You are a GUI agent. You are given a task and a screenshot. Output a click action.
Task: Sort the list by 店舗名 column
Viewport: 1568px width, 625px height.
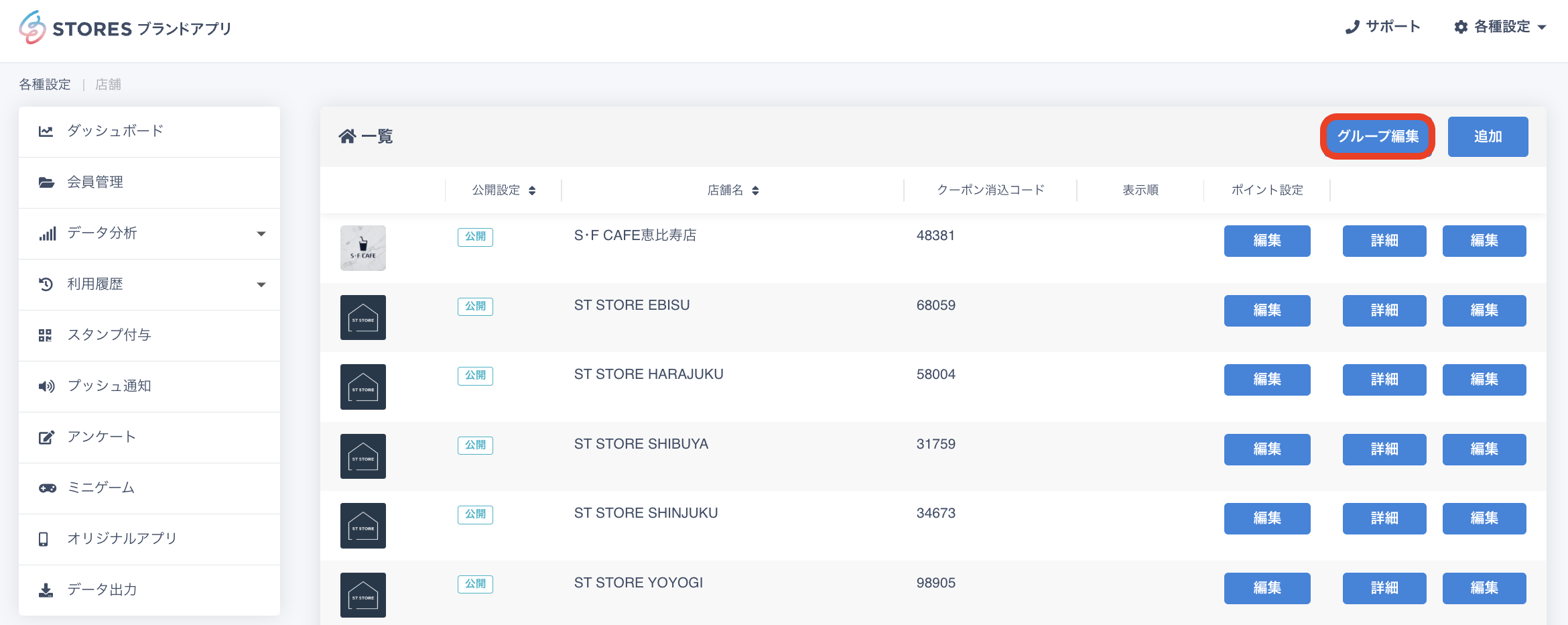[733, 190]
